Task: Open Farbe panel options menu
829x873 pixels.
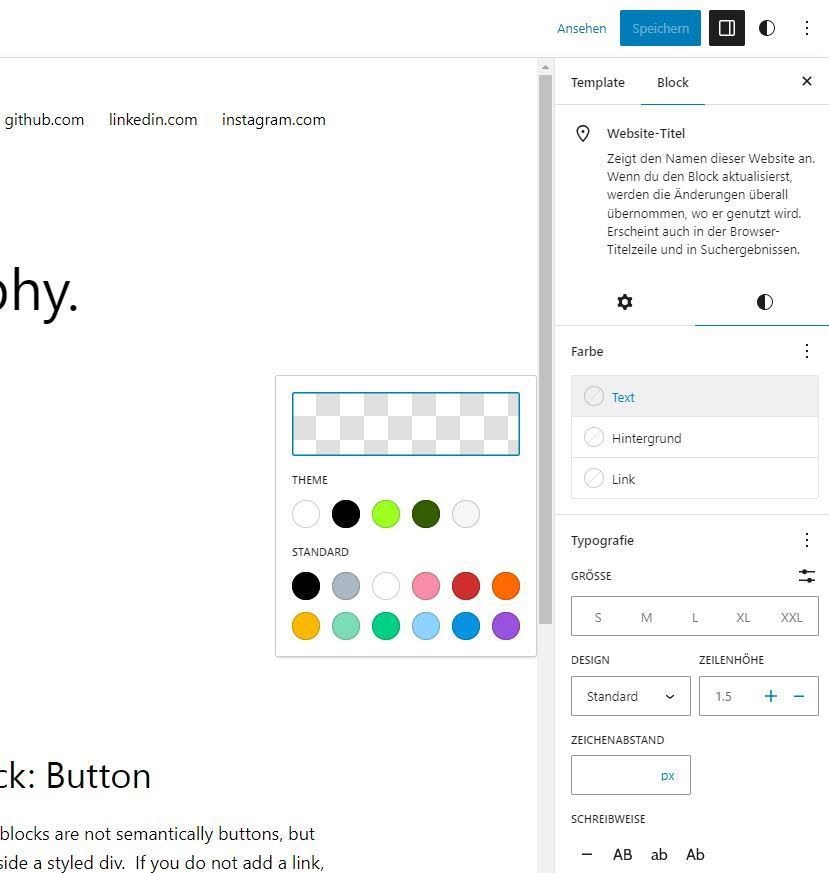Action: (x=807, y=351)
